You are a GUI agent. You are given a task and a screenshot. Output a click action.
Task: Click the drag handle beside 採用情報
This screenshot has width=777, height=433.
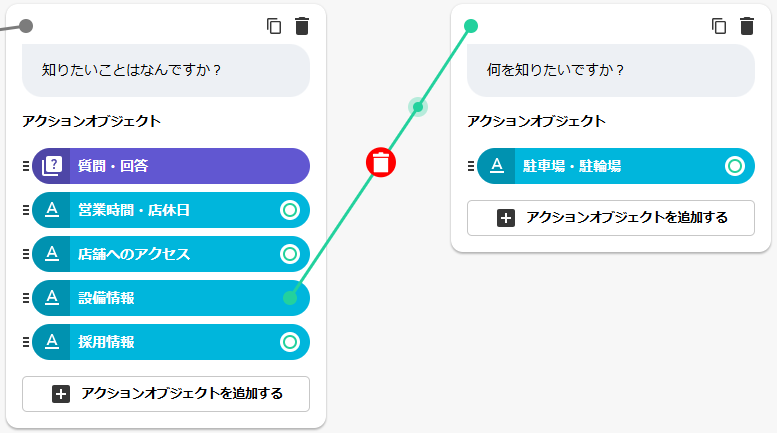(x=26, y=342)
